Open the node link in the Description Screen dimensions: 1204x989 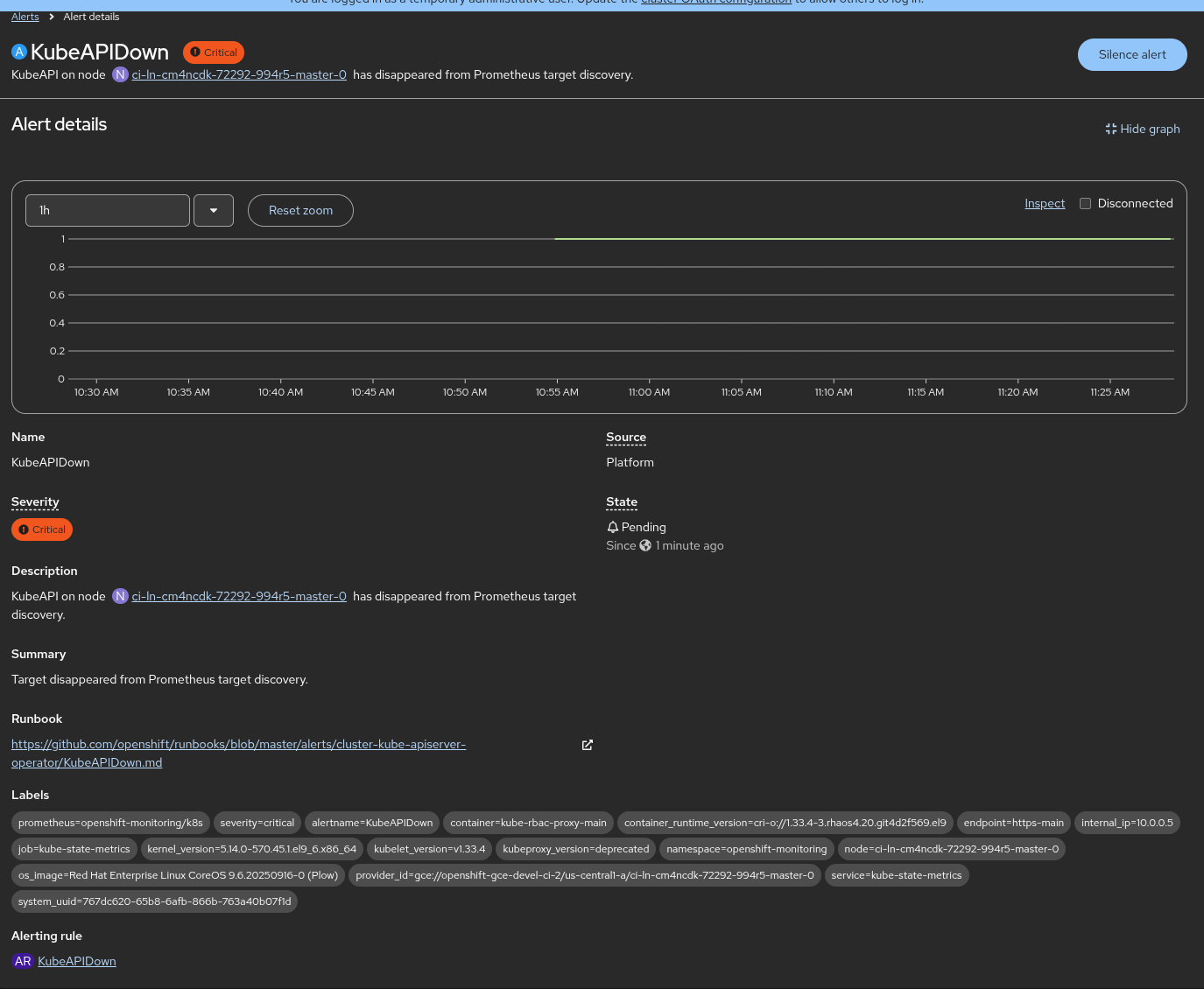[239, 596]
